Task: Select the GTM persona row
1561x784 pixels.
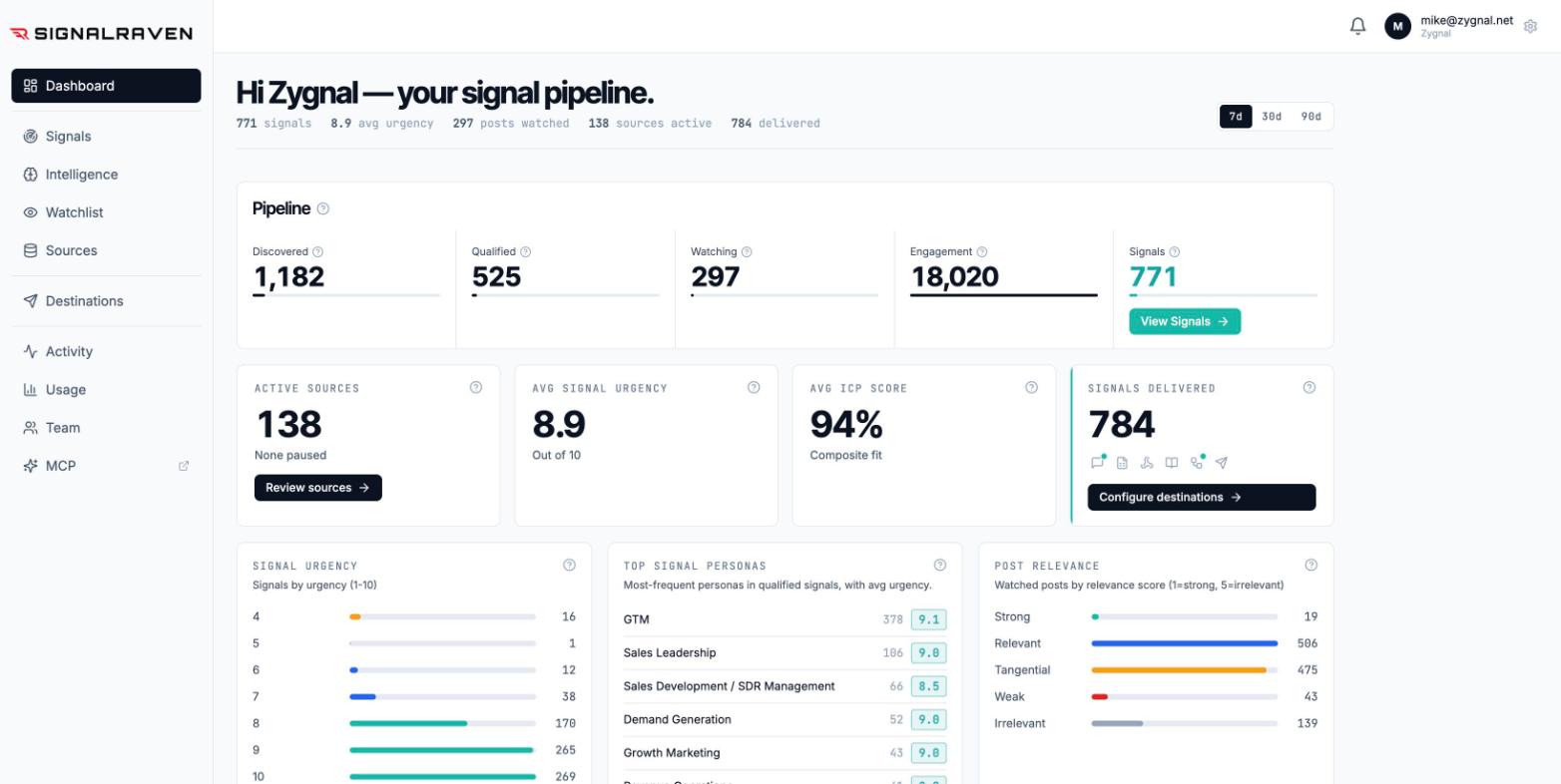Action: pos(784,619)
